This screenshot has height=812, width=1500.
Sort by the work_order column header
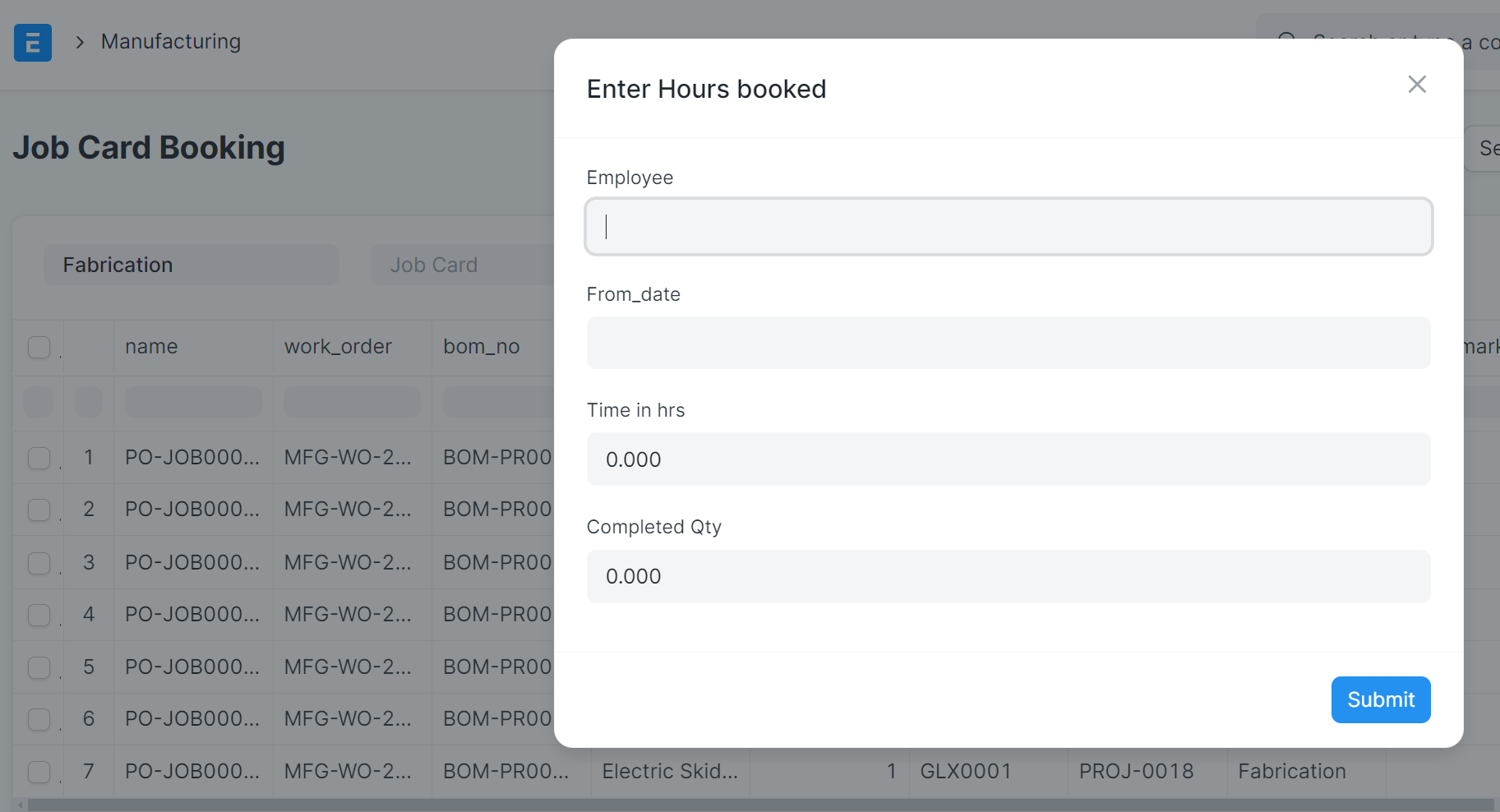pos(338,347)
